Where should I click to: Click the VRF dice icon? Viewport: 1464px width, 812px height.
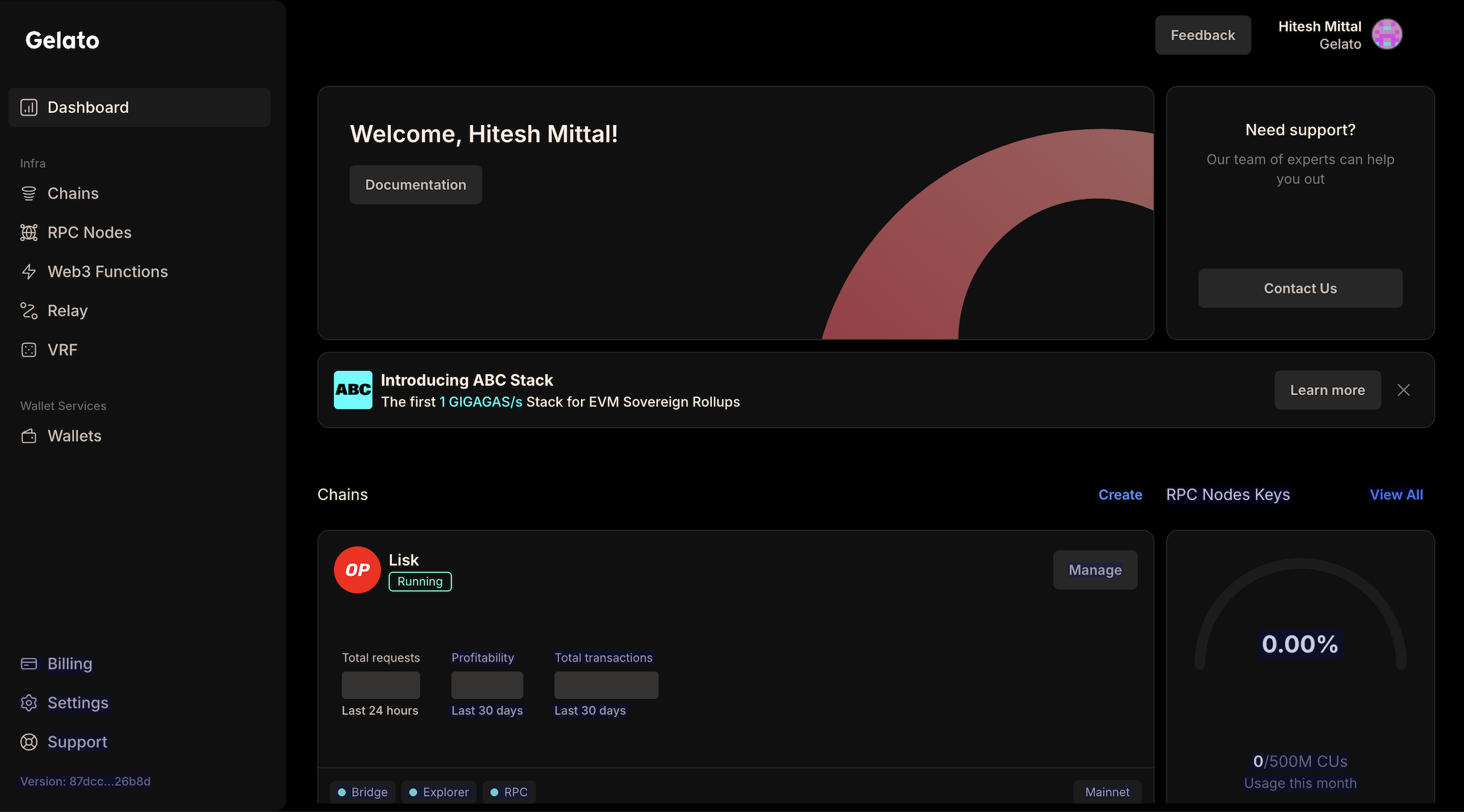coord(29,350)
